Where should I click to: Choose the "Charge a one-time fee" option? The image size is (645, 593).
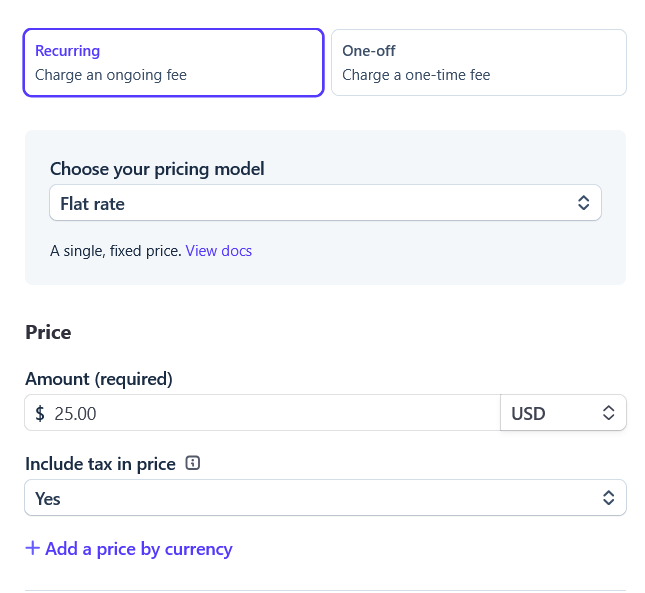click(x=416, y=75)
